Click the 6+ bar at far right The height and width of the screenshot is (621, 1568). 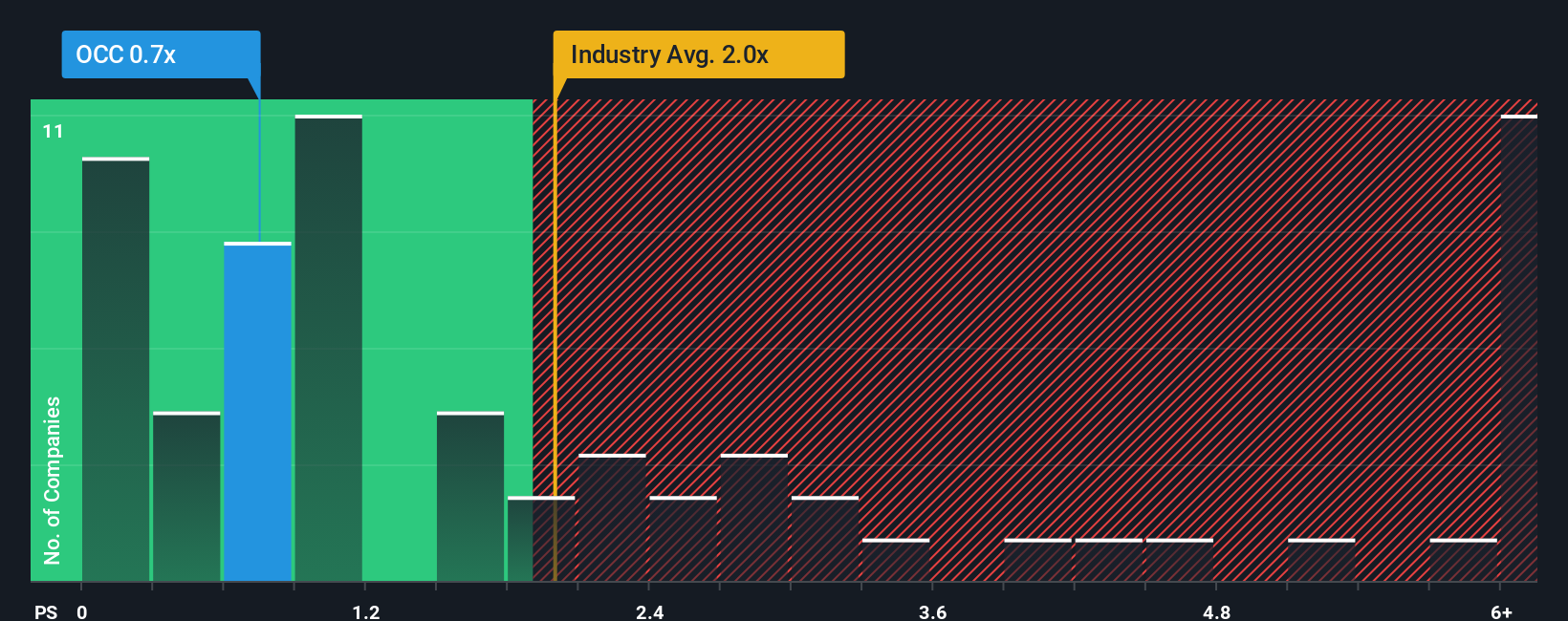pos(1518,348)
